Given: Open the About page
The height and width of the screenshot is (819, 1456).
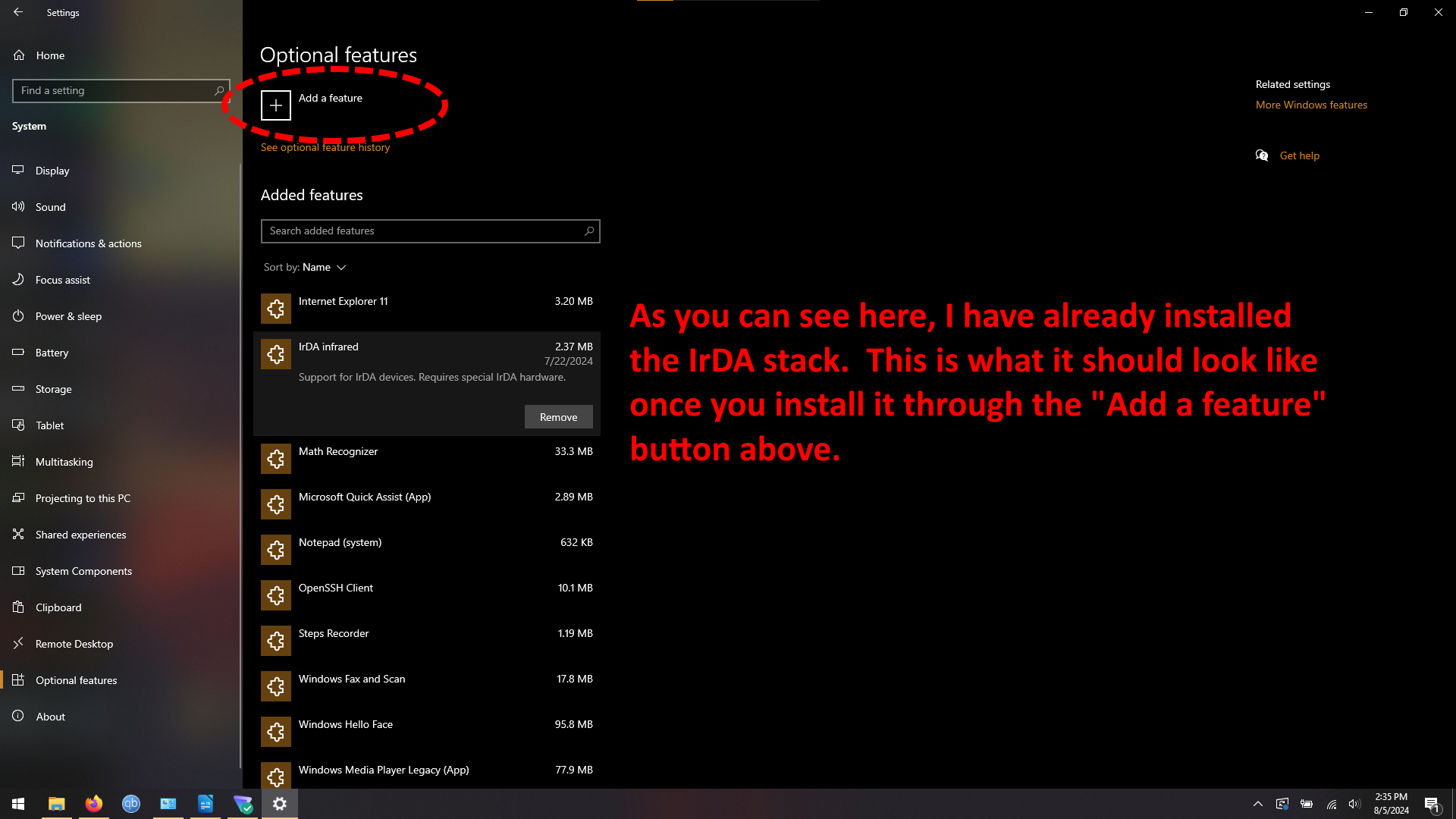Looking at the screenshot, I should (x=121, y=717).
